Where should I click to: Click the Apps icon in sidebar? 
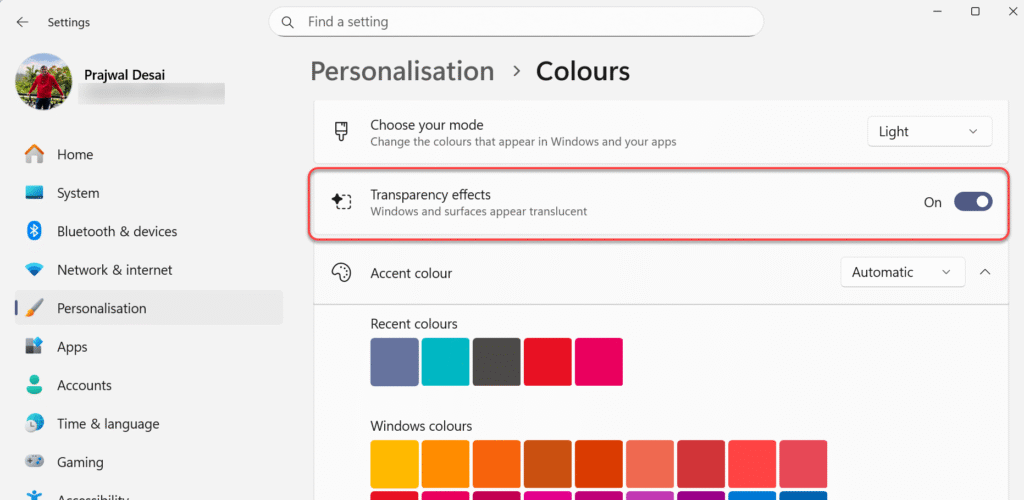tap(35, 347)
